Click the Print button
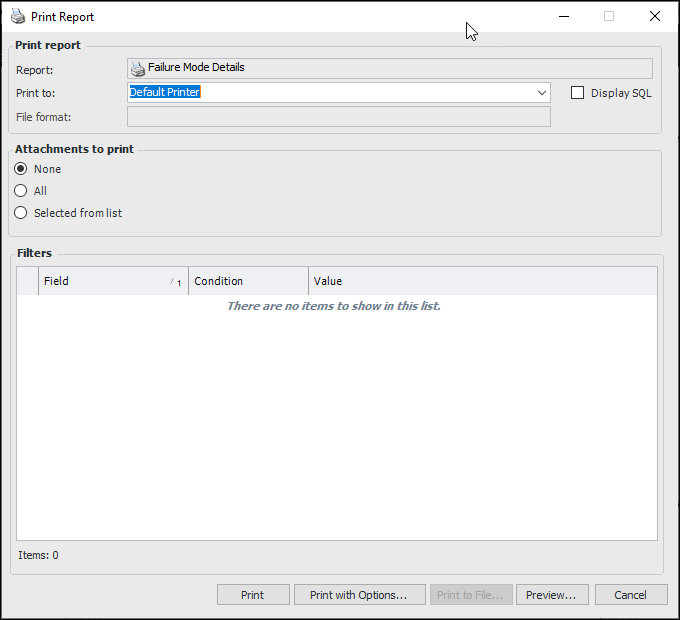Image resolution: width=680 pixels, height=620 pixels. click(253, 595)
